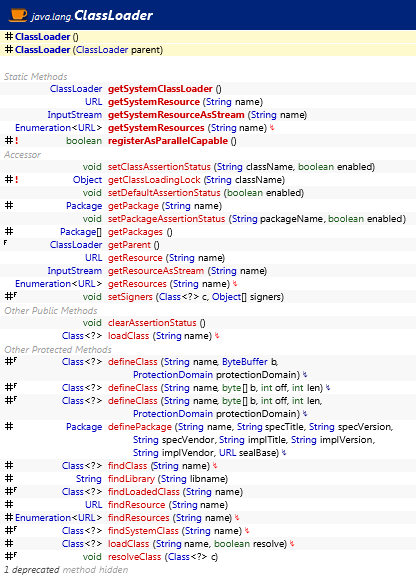Click the throws marker after getResources (String name)
The width and height of the screenshot is (416, 576).
click(235, 284)
